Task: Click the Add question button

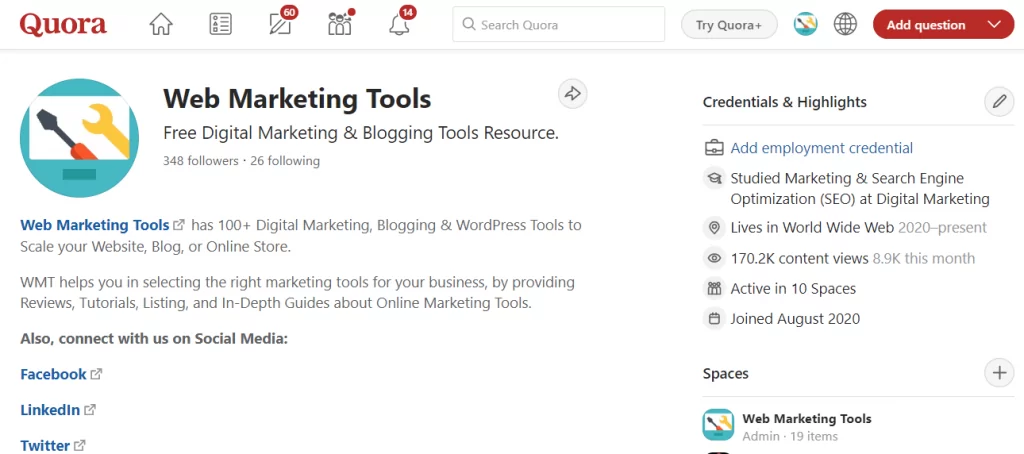Action: tap(925, 25)
